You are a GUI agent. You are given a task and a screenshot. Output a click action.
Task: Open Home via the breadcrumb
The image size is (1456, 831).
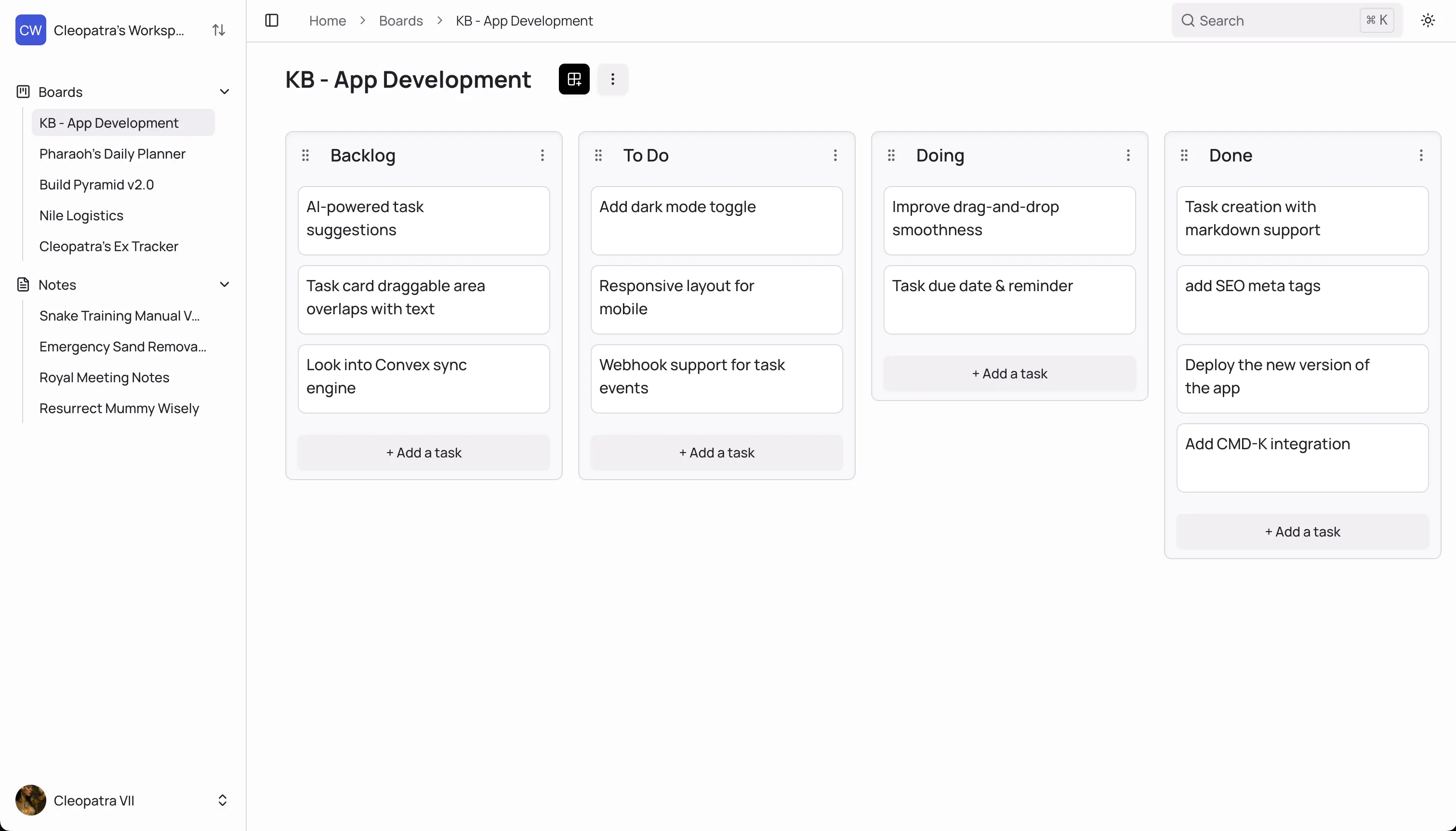pos(327,21)
